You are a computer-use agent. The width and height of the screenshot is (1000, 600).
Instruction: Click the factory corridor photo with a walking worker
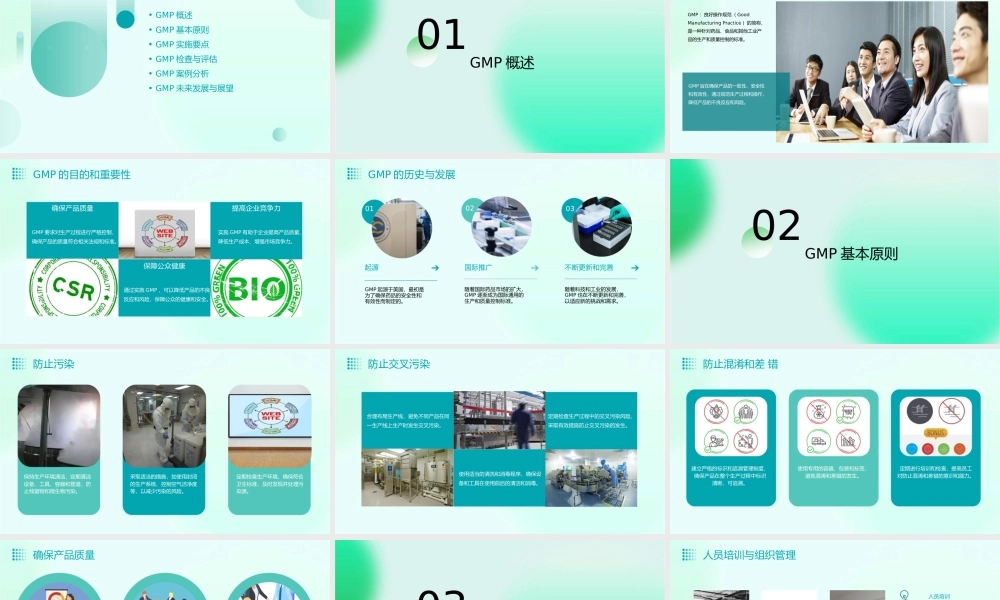click(499, 420)
